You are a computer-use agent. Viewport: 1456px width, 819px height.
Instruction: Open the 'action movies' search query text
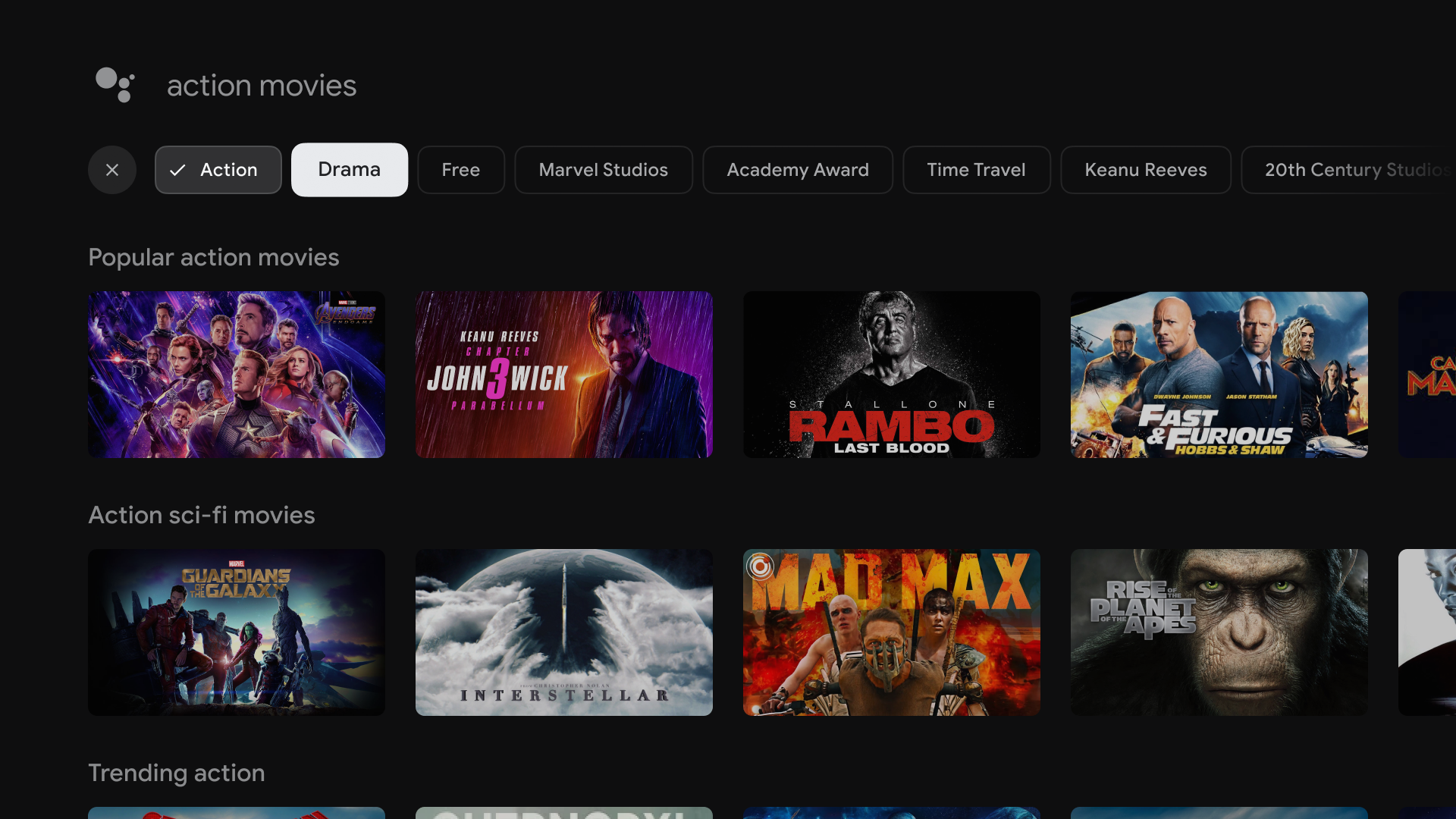(262, 86)
